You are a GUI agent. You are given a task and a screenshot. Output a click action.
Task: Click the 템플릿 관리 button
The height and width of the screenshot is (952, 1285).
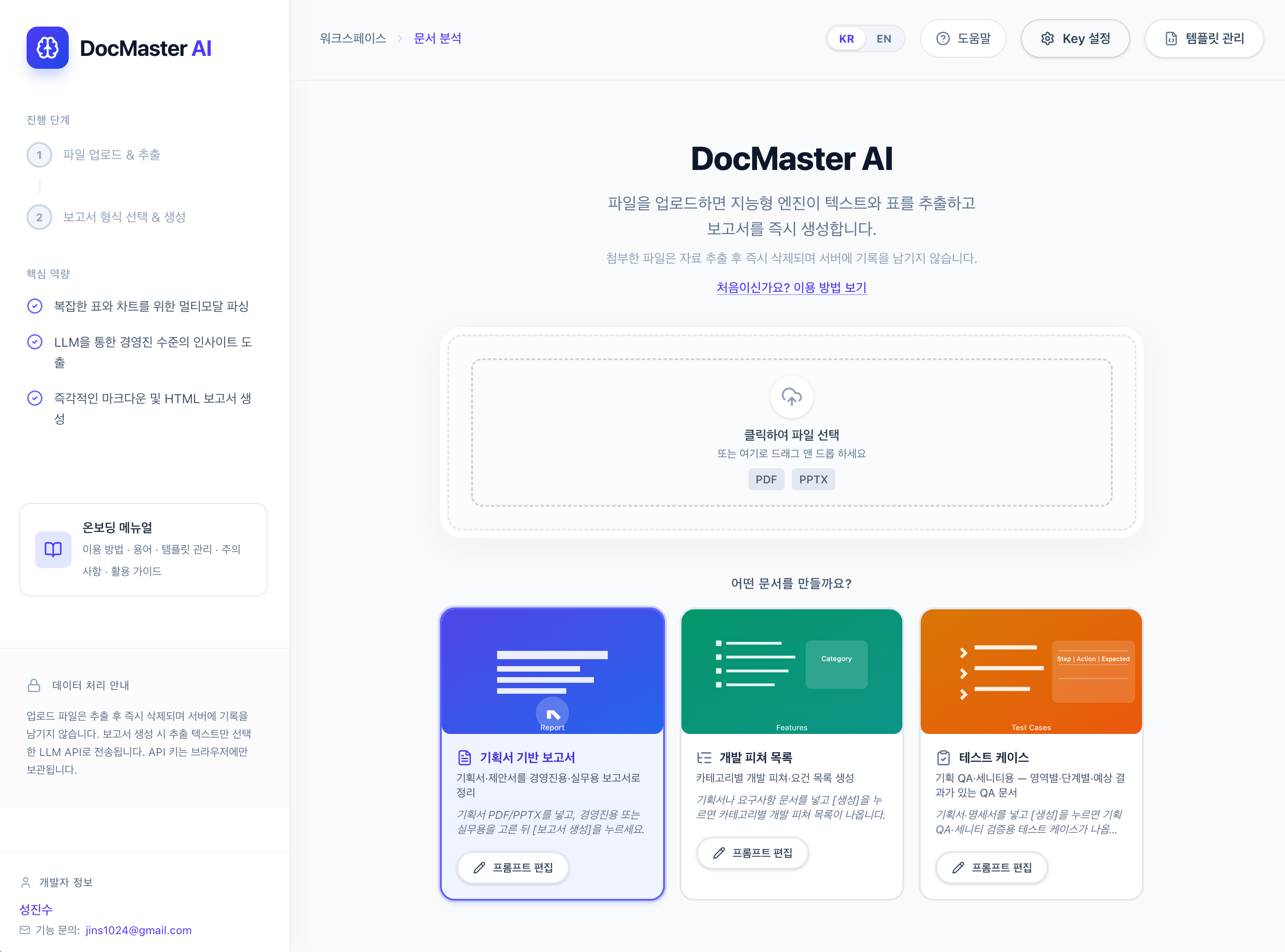pyautogui.click(x=1204, y=38)
